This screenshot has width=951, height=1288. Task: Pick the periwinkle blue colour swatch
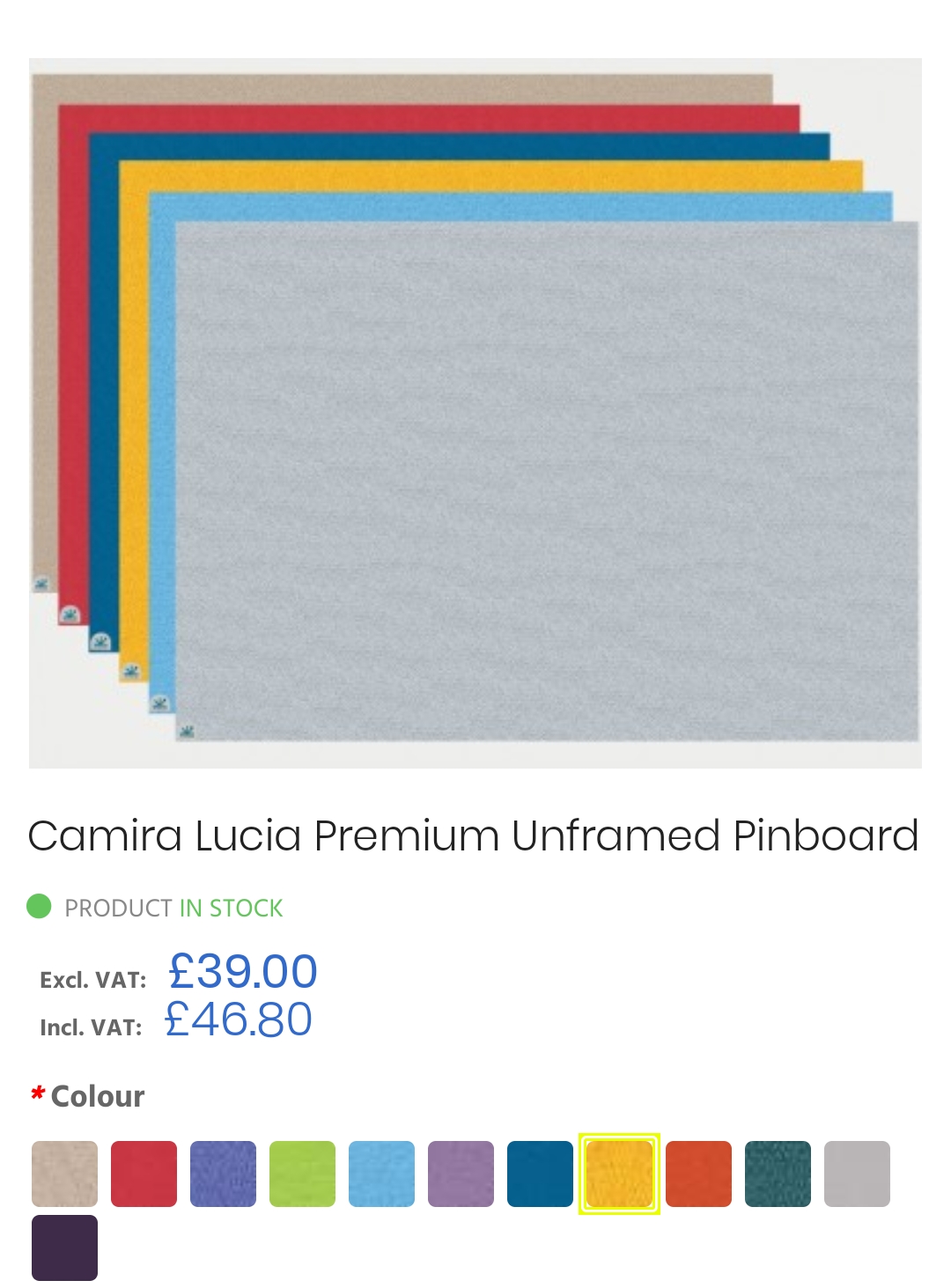tap(223, 1174)
